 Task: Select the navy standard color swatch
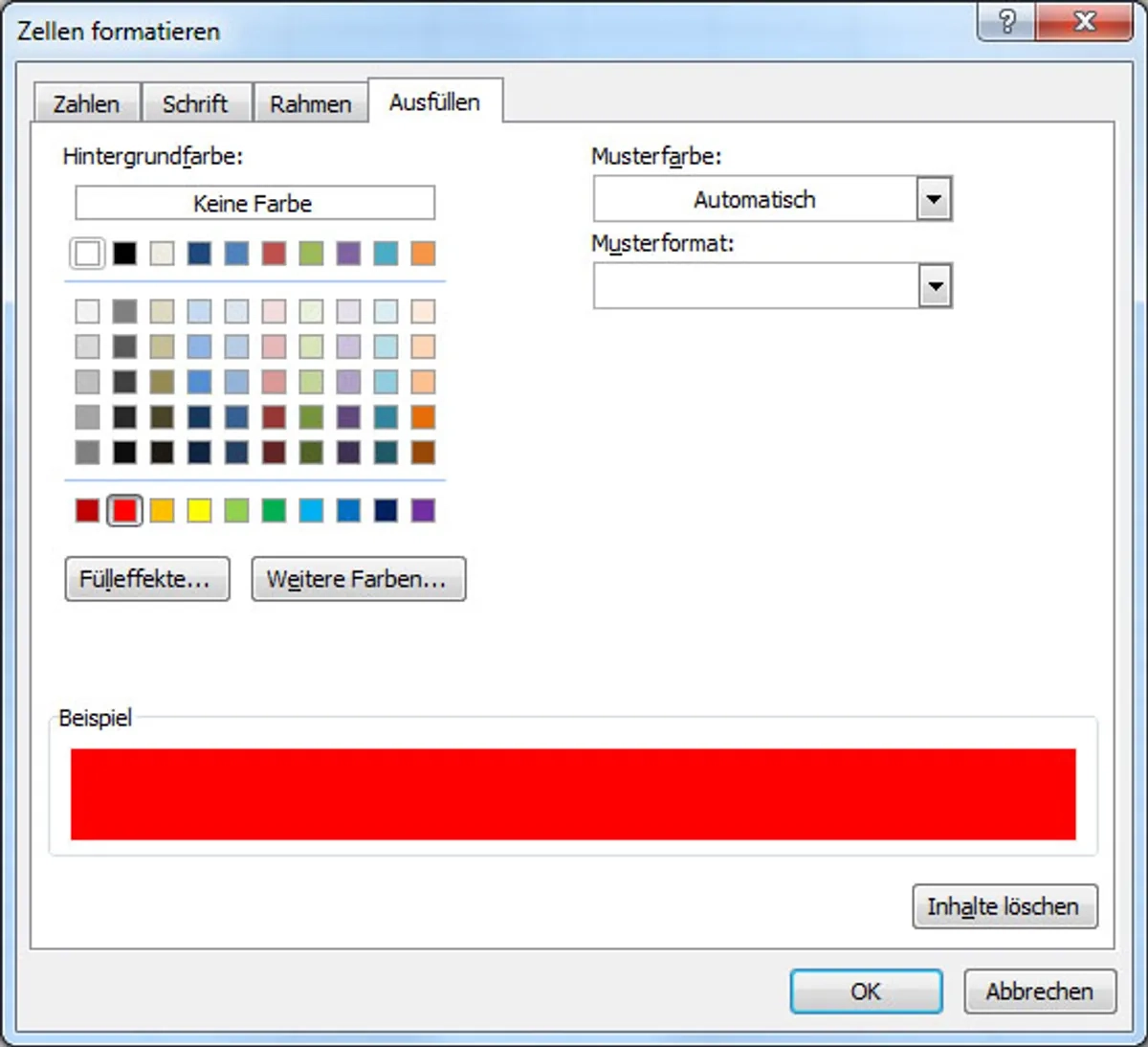click(386, 510)
